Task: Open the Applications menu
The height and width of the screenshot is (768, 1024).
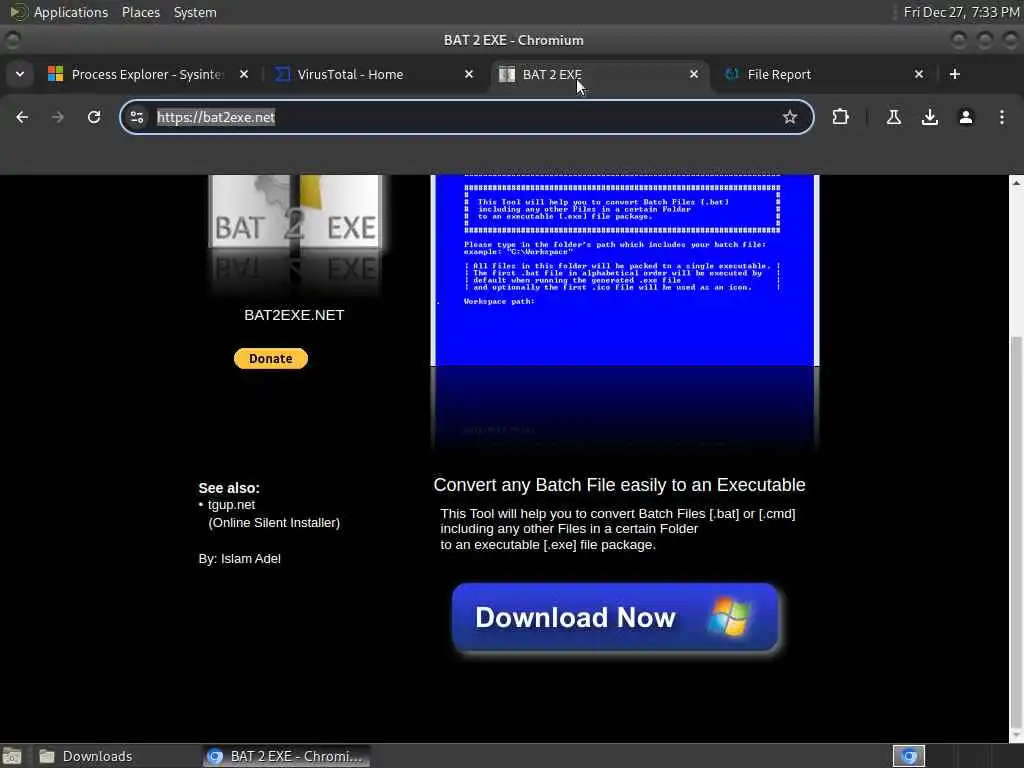Action: (x=71, y=12)
